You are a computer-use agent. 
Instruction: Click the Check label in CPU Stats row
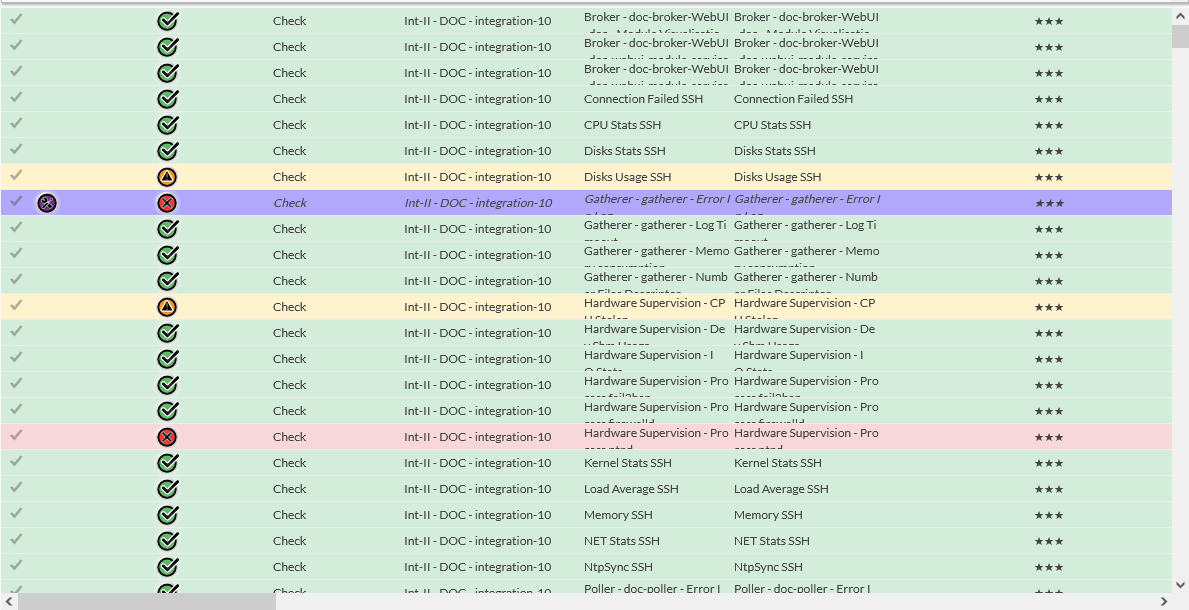(290, 125)
